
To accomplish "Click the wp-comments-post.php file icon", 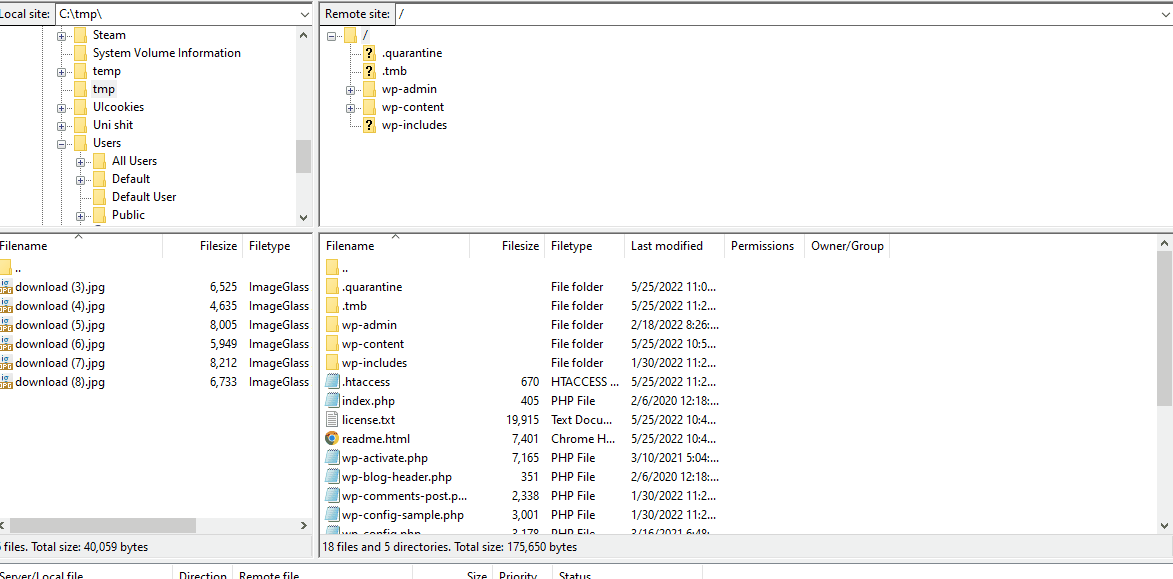I will tap(332, 495).
